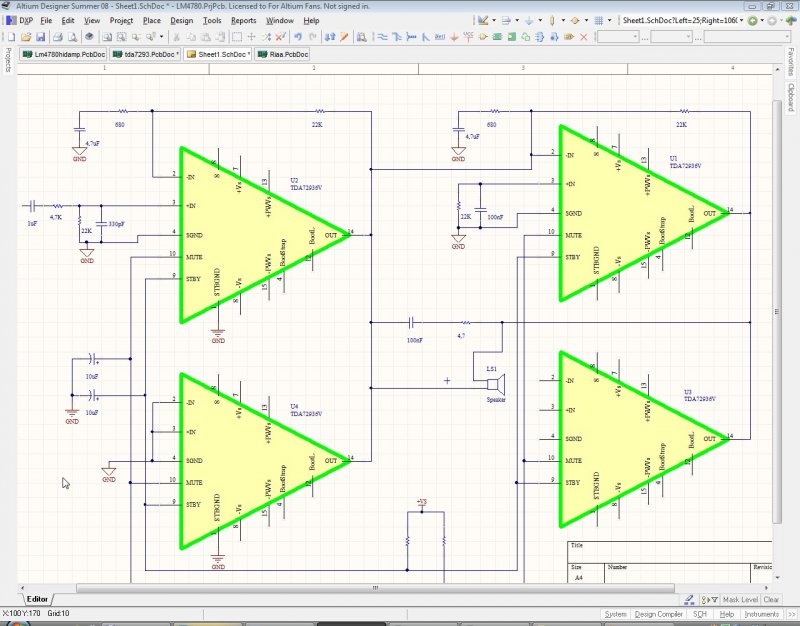This screenshot has width=800, height=626.
Task: Expand the Favorites side panel
Action: 790,61
